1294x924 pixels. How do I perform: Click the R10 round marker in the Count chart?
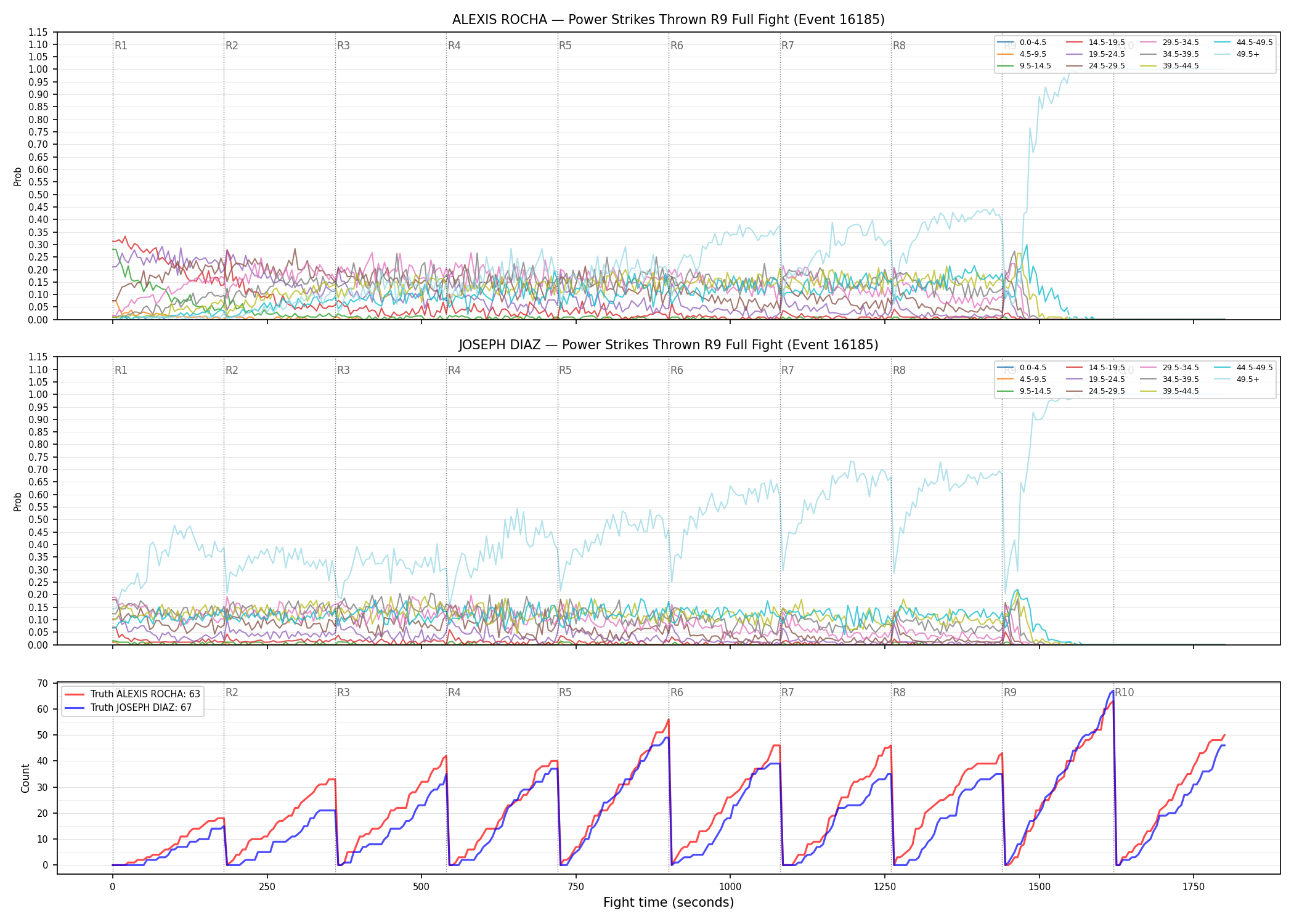1125,692
